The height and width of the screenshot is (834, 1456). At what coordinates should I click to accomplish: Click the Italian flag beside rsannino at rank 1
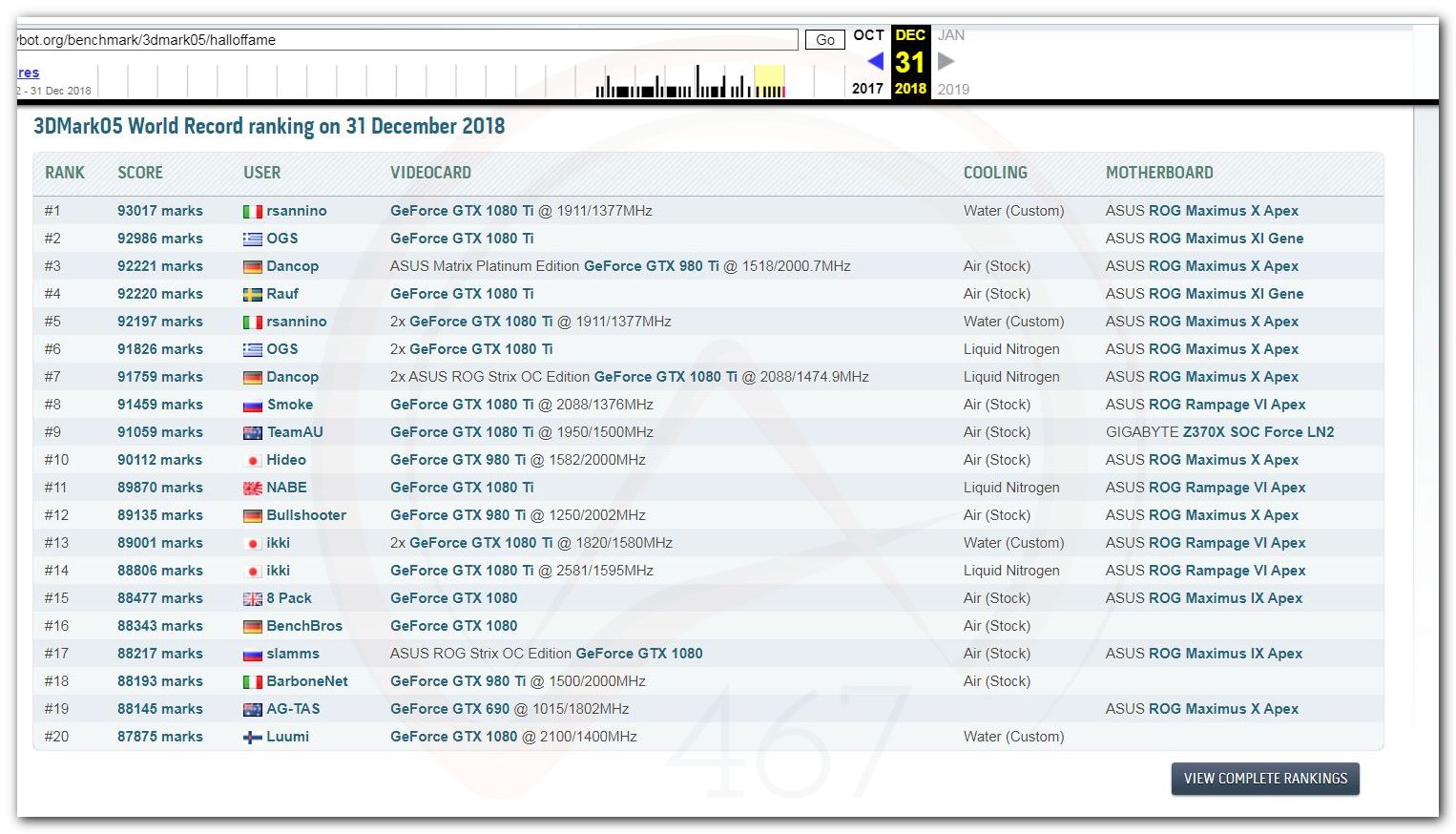252,212
